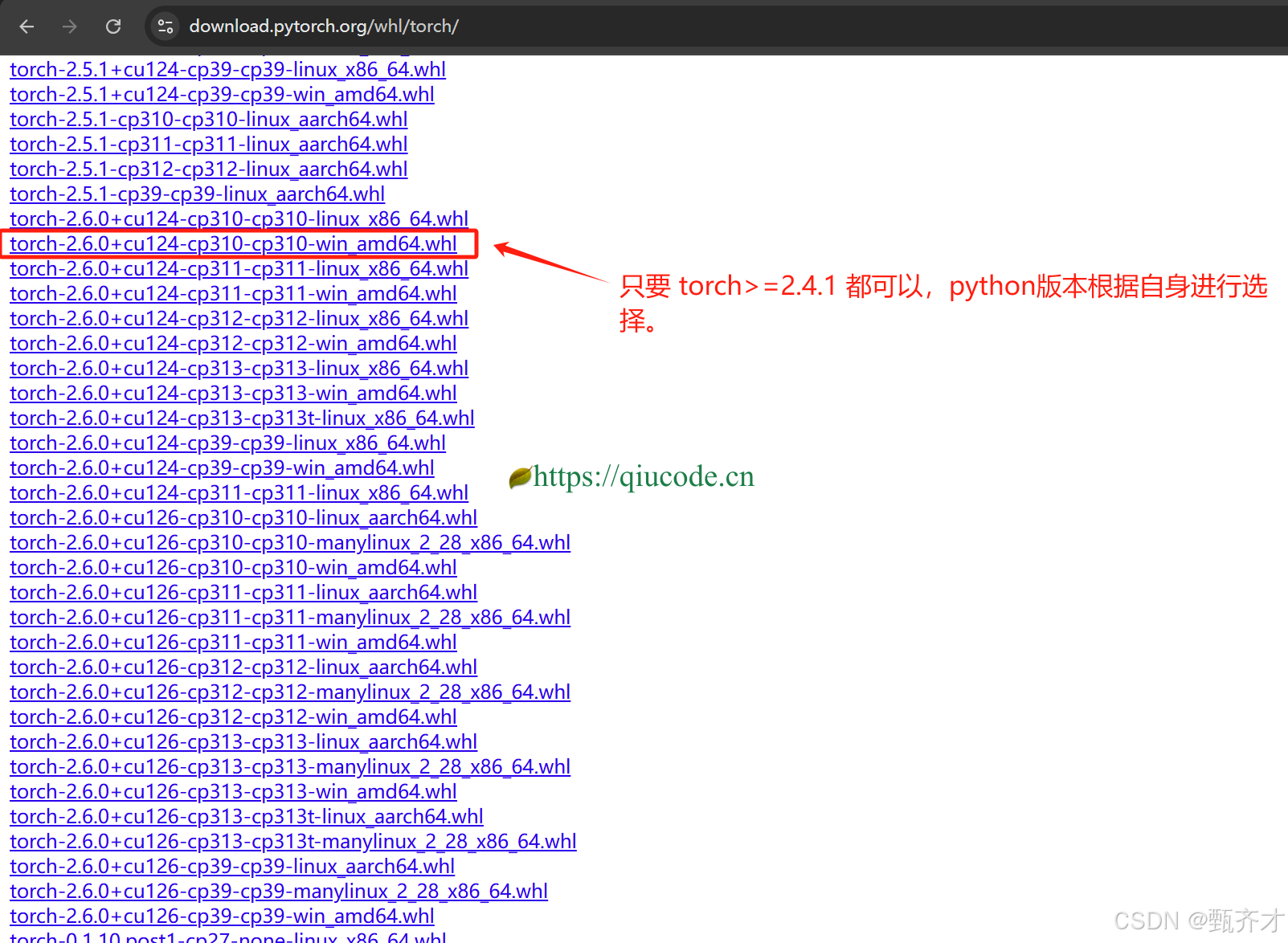Screen dimensions: 1288x943
Task: Open link torch-2.5.1-cp310-cp310-linux_aarch64.whl
Action: coord(209,120)
